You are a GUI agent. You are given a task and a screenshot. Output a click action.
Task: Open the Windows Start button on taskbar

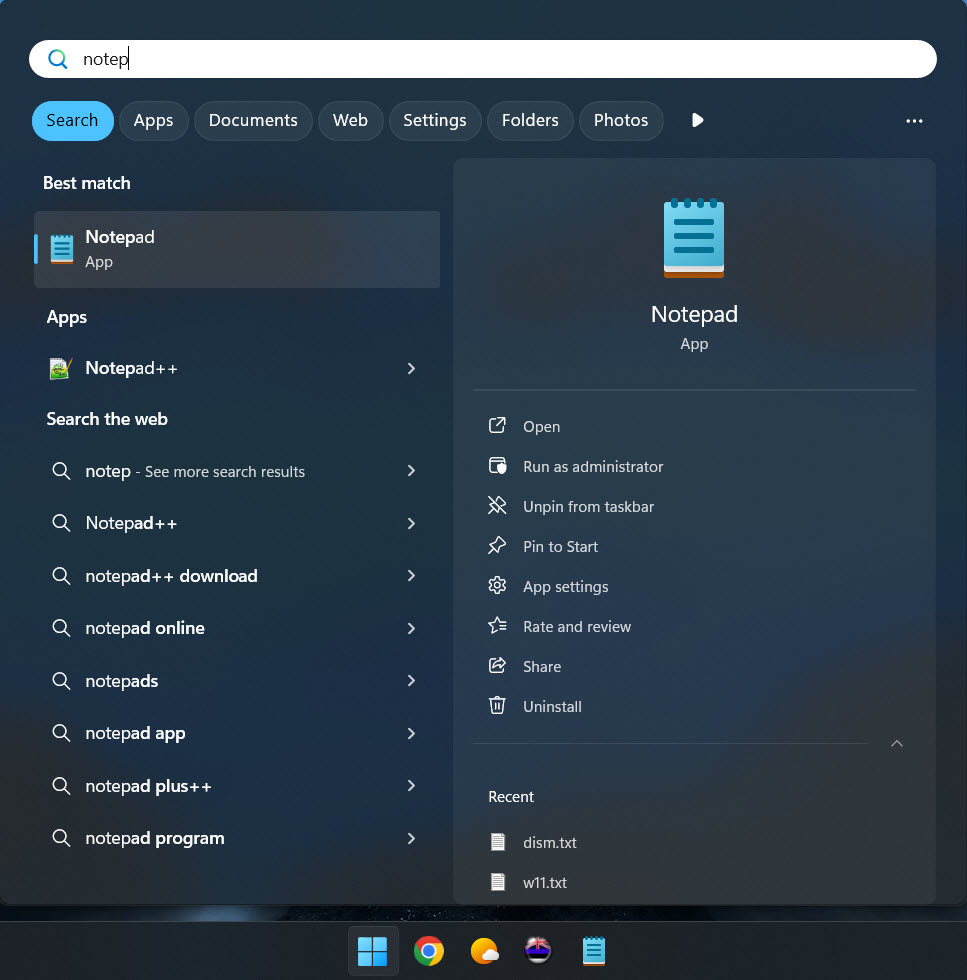(x=373, y=951)
